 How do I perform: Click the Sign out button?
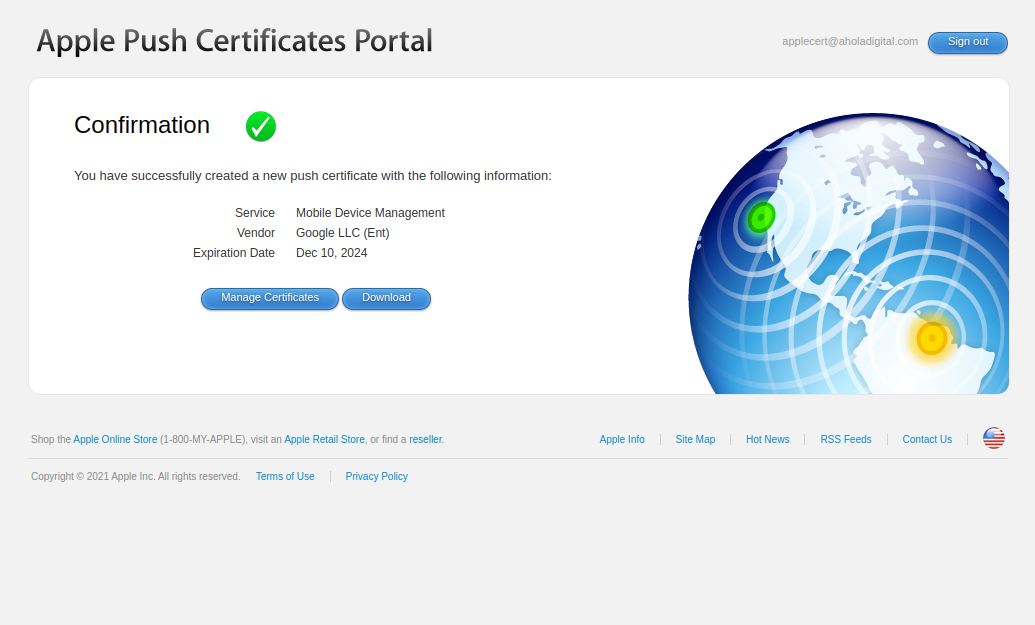[x=968, y=42]
